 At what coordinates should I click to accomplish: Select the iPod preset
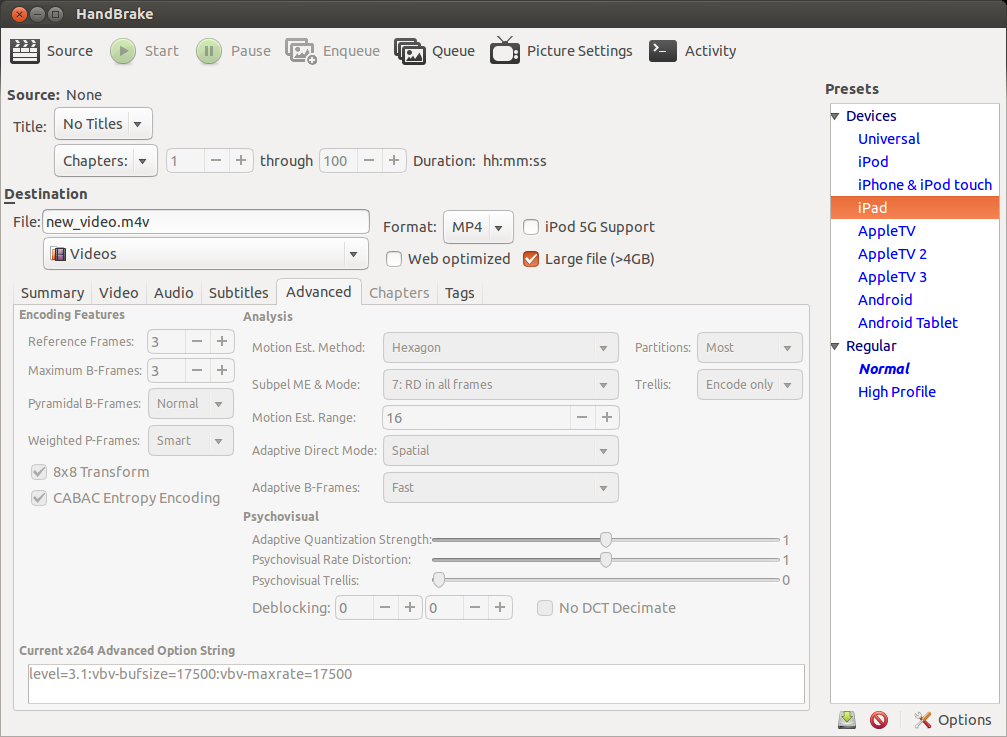pos(873,162)
